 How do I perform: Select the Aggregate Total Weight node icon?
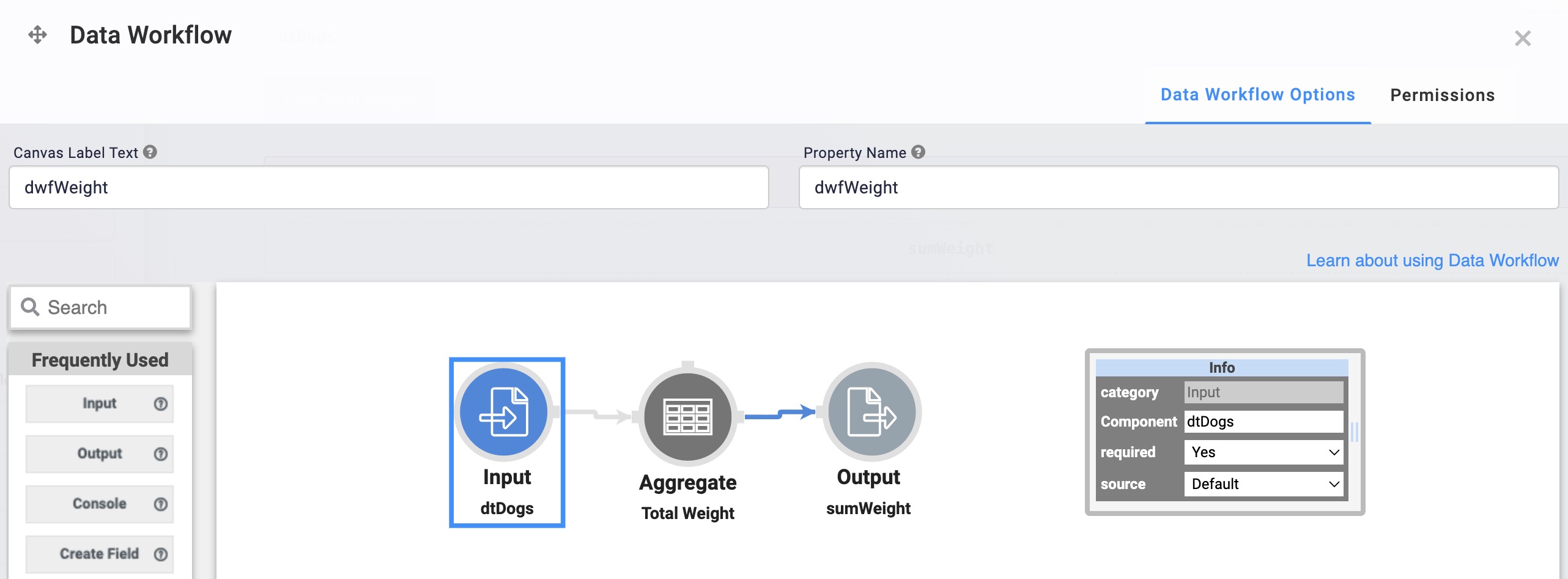click(688, 416)
